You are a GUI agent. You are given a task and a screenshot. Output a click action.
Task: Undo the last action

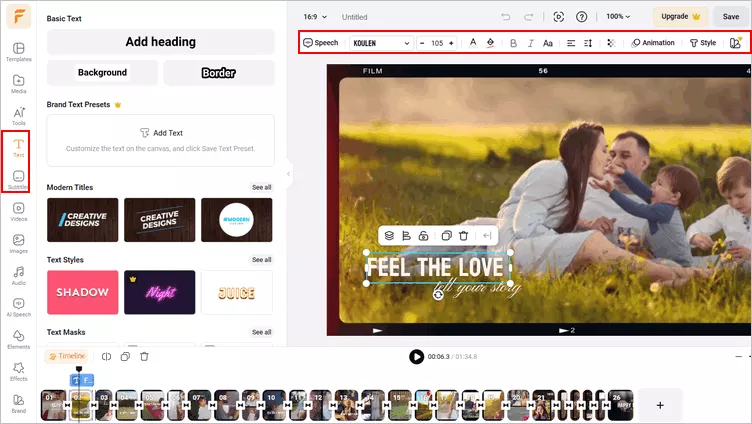pos(506,17)
